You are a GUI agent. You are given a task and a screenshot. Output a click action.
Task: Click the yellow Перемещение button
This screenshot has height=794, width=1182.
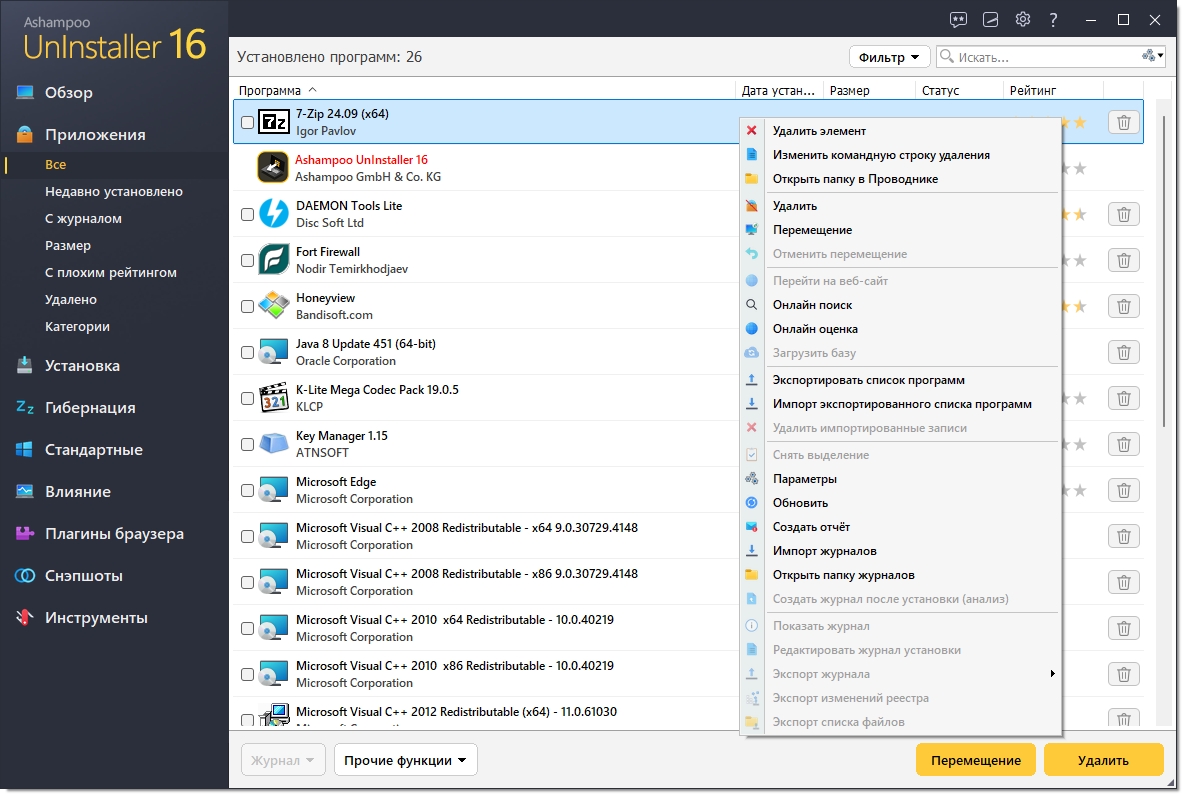[x=975, y=760]
